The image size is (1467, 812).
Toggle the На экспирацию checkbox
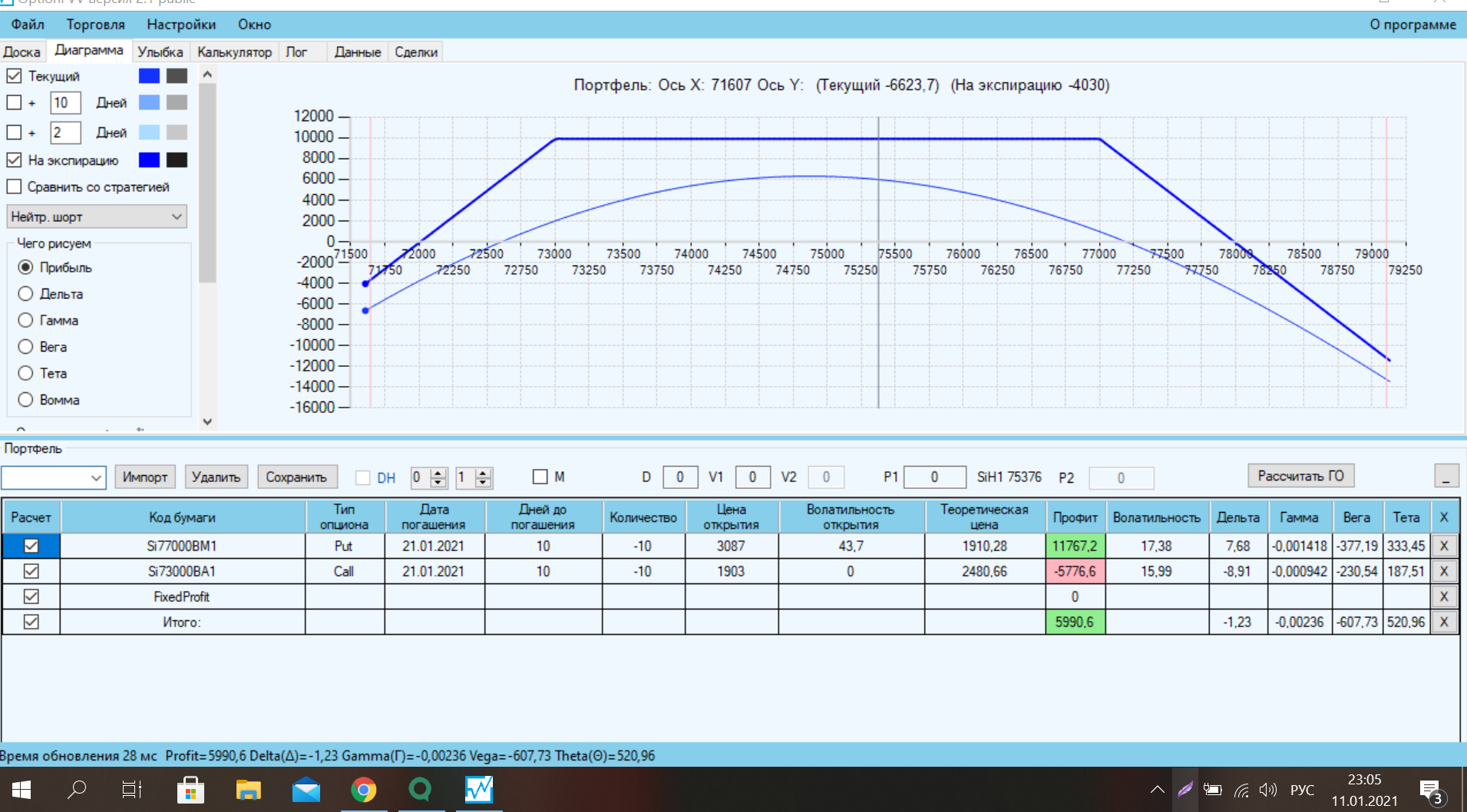pos(14,160)
